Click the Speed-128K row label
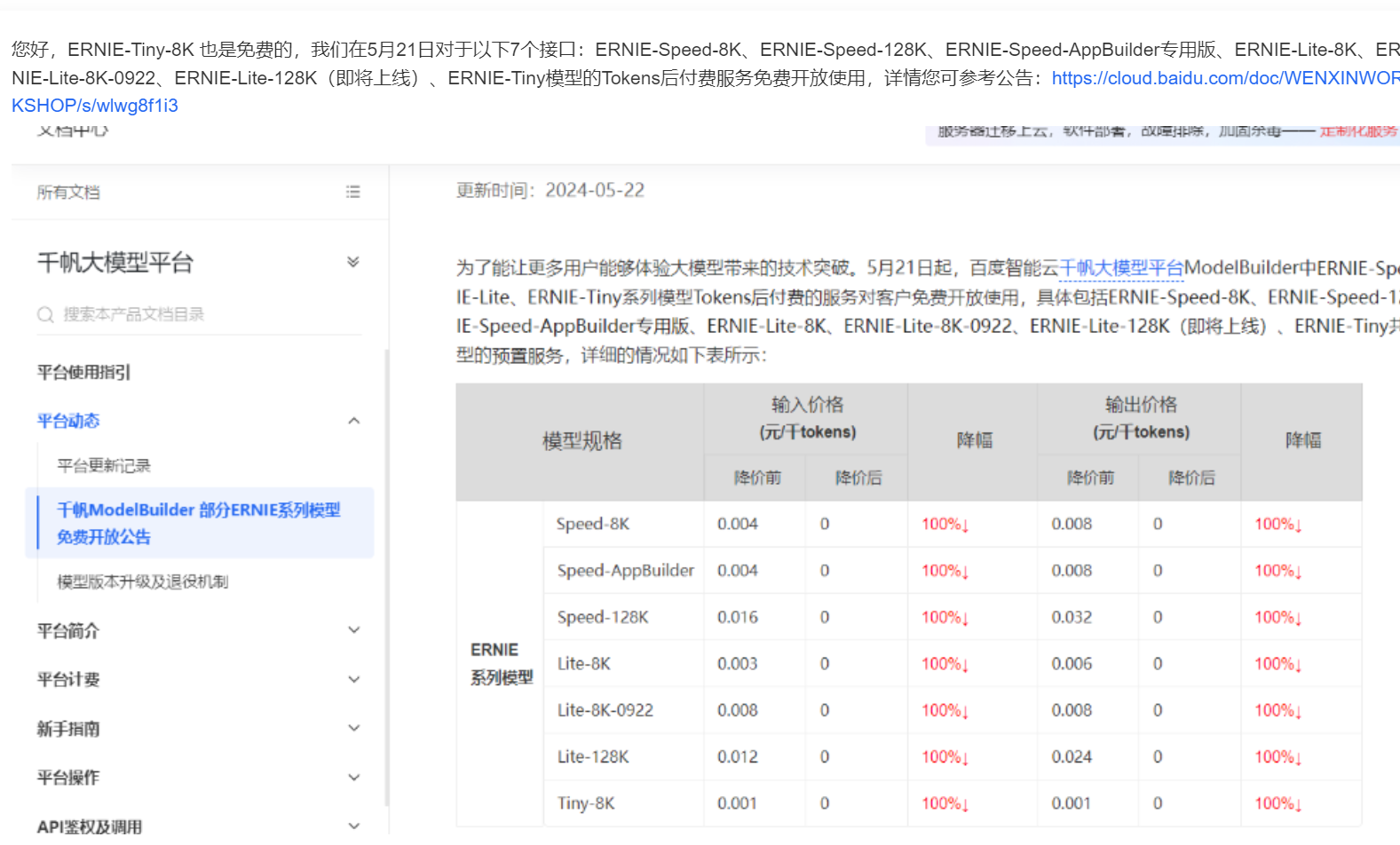This screenshot has height=845, width=1400. (603, 617)
